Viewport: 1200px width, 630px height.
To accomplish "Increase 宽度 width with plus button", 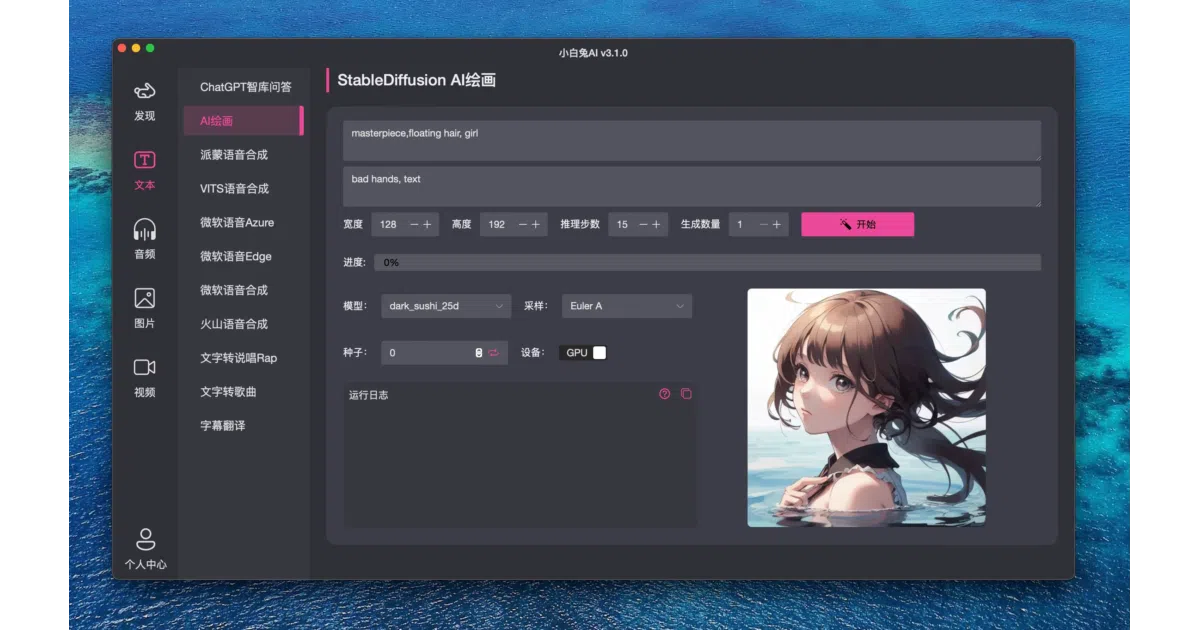I will coord(428,225).
